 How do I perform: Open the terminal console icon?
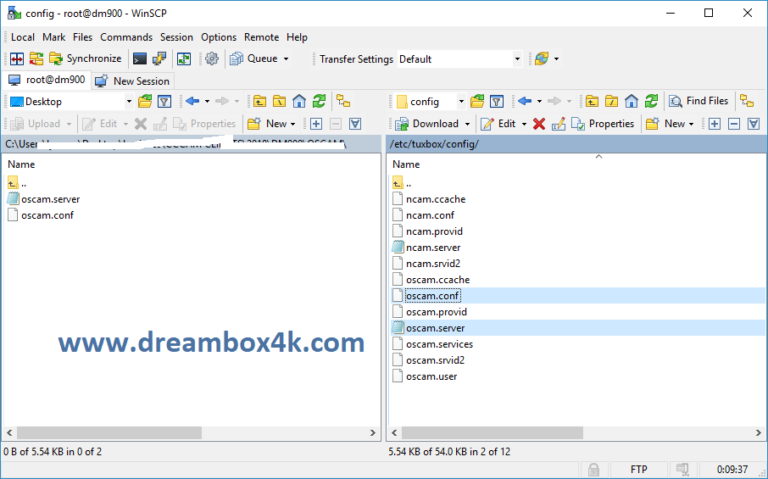(140, 59)
